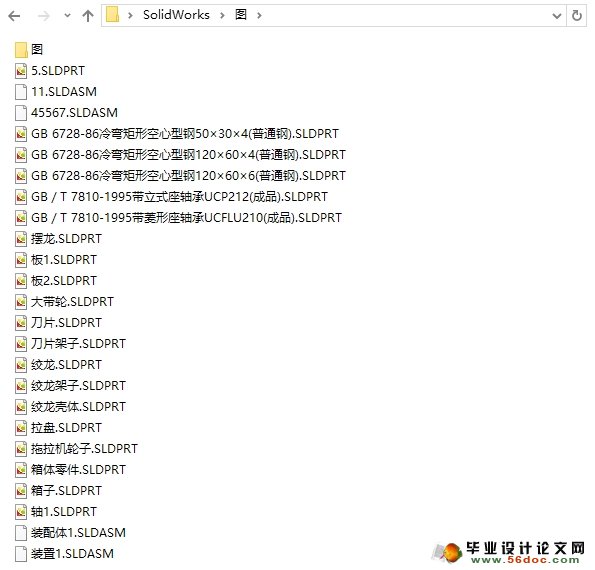Select file name 11.SLDASM

pyautogui.click(x=64, y=91)
